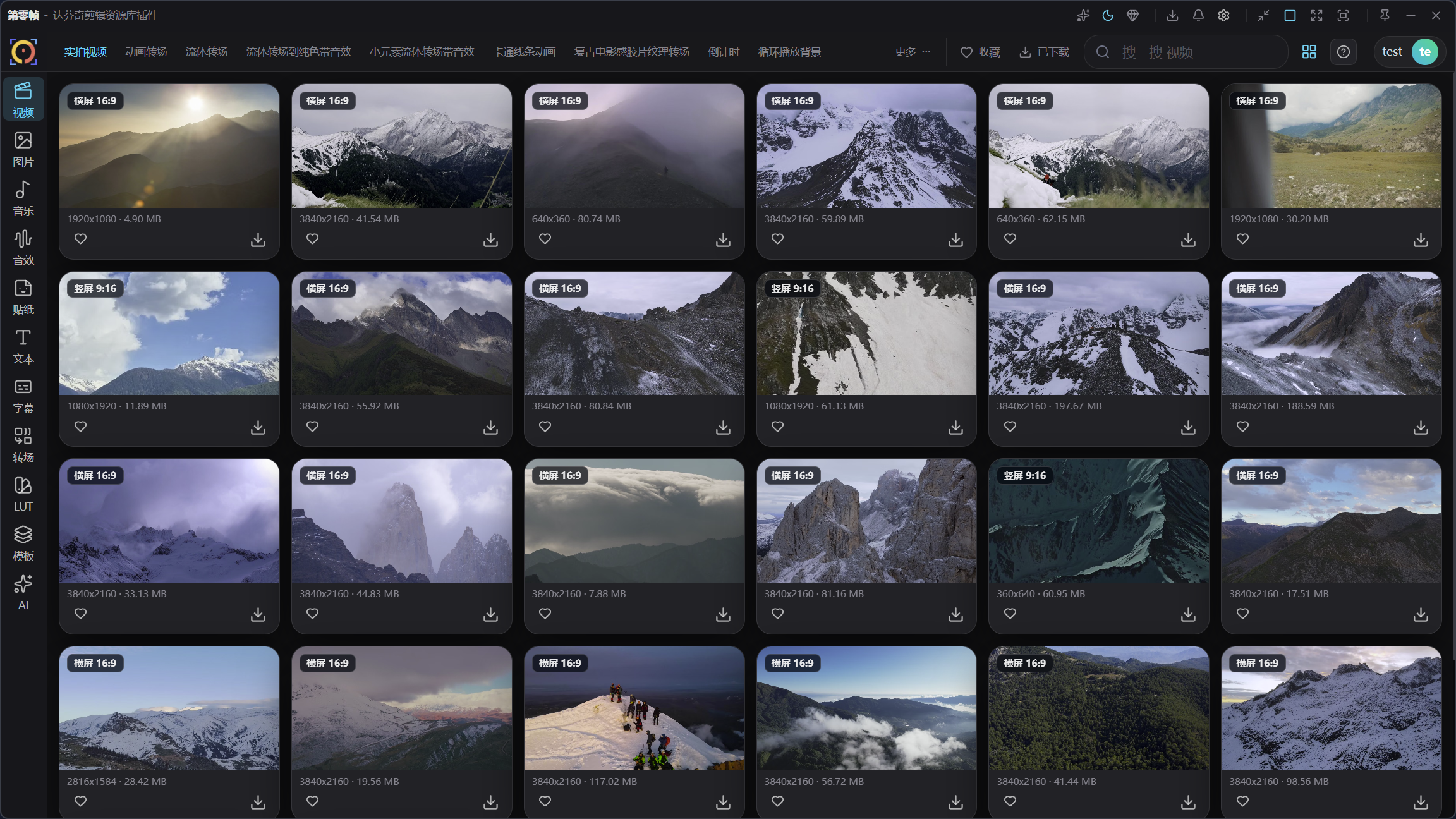
Task: Click the settings gear icon in title bar
Action: coord(1223,16)
